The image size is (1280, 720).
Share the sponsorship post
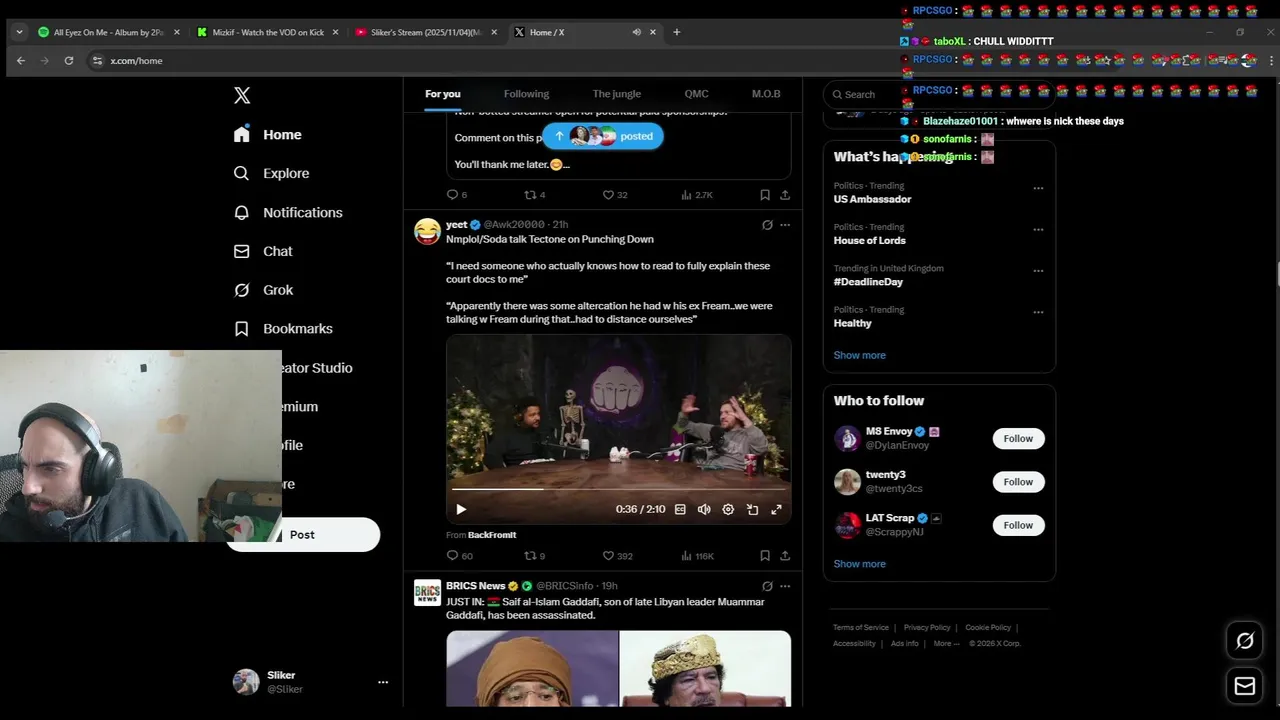(x=785, y=195)
